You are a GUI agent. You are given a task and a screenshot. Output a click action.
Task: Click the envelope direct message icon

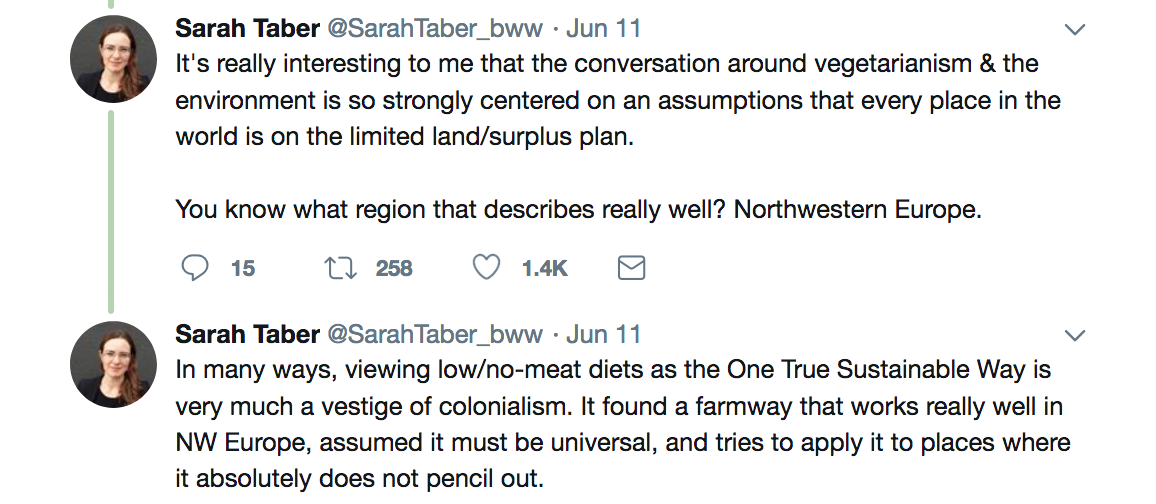(x=631, y=268)
